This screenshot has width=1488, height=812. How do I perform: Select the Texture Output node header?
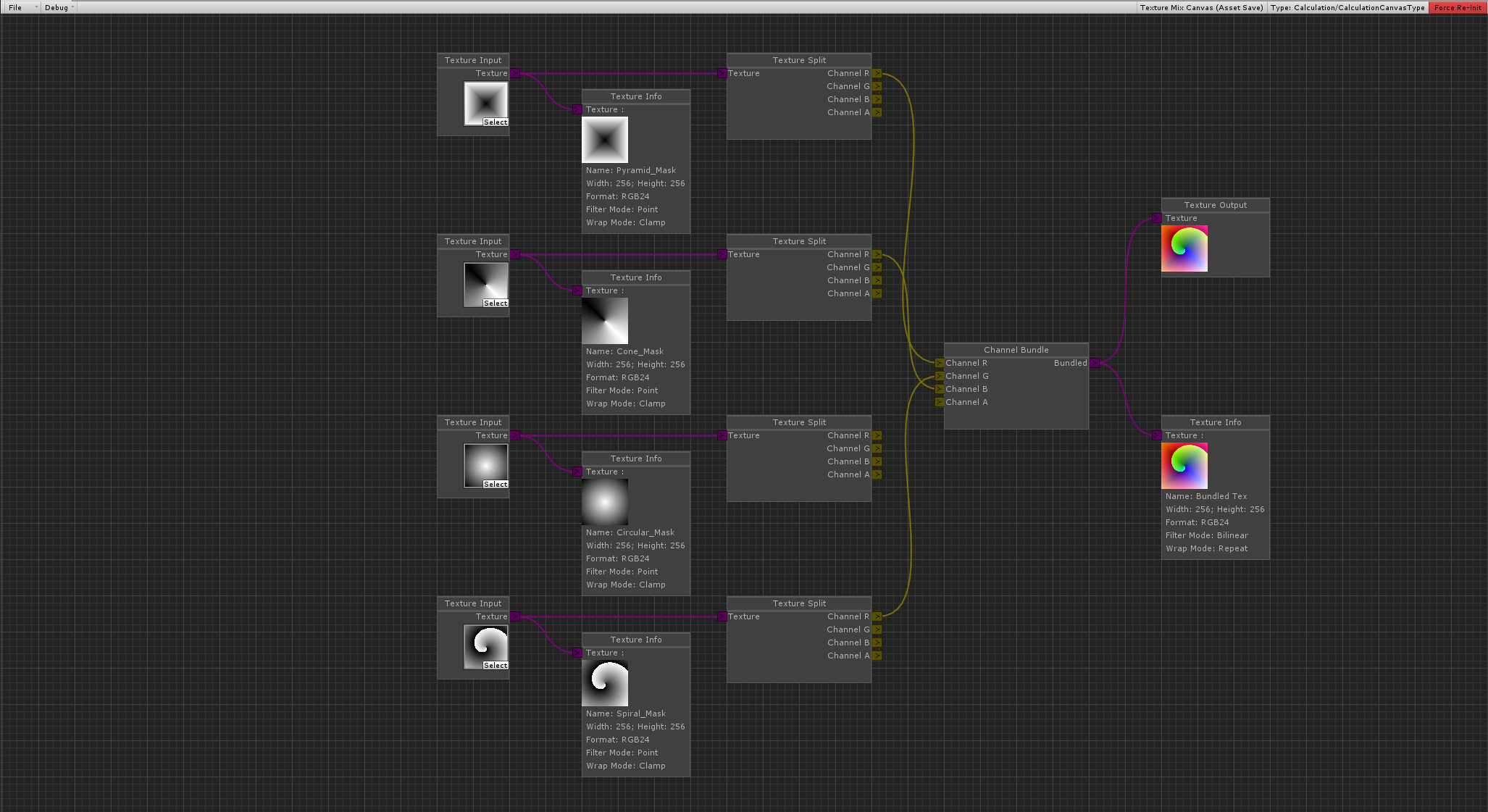tap(1215, 205)
